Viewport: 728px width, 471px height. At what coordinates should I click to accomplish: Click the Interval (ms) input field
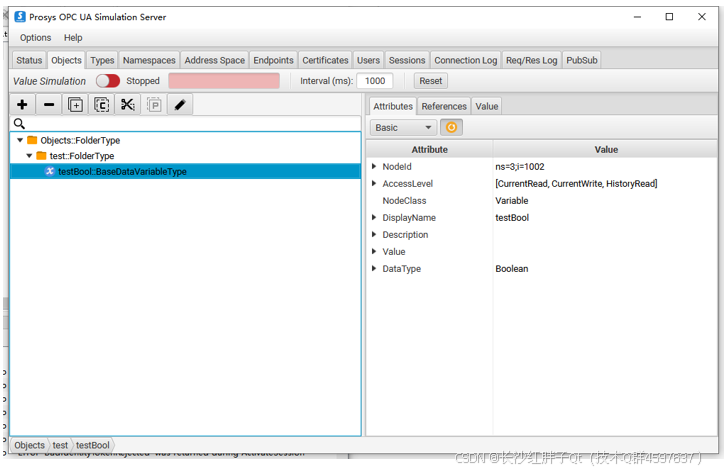[x=374, y=81]
